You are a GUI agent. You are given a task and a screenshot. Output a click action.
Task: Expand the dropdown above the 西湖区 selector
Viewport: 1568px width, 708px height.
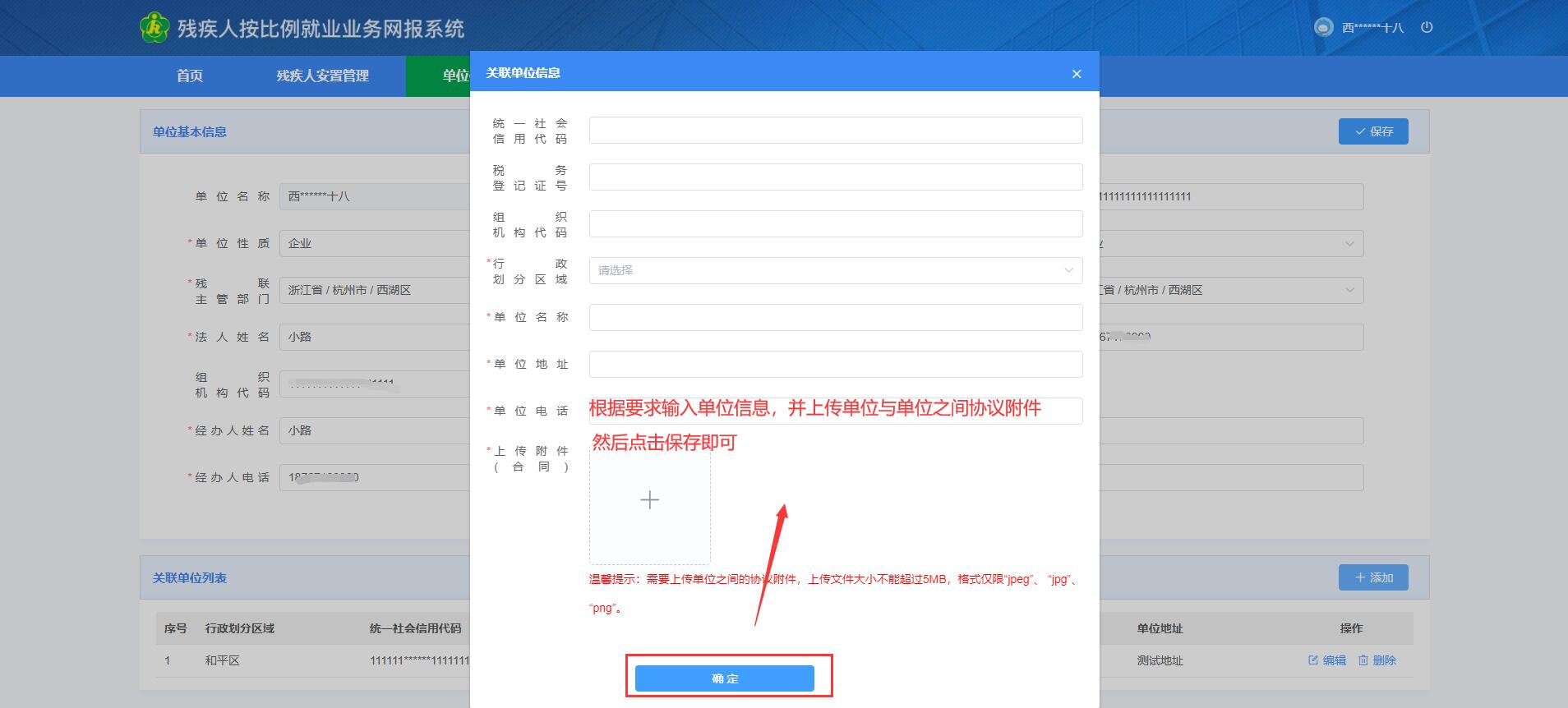1349,243
